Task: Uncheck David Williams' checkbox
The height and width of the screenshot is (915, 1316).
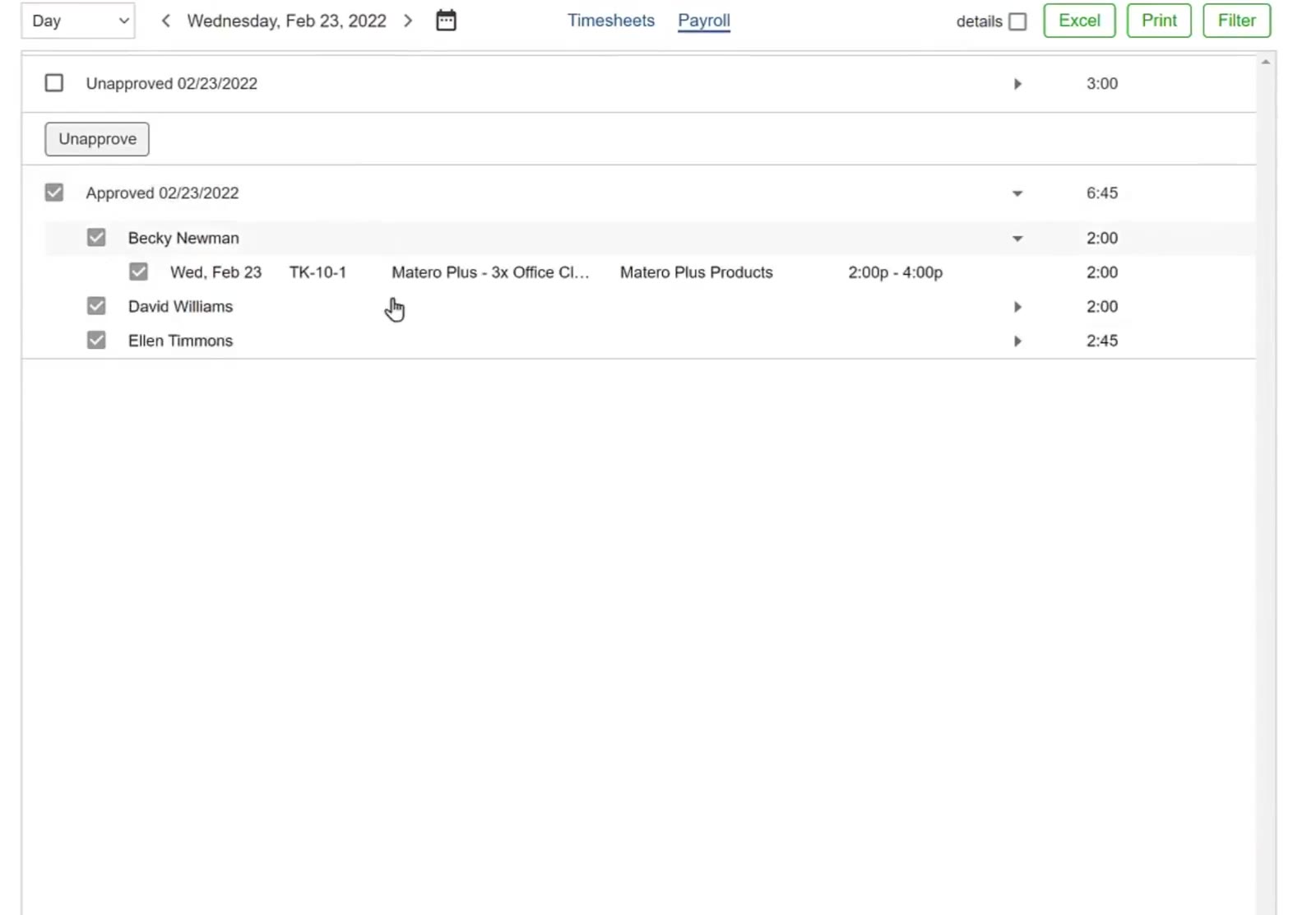Action: pos(96,306)
